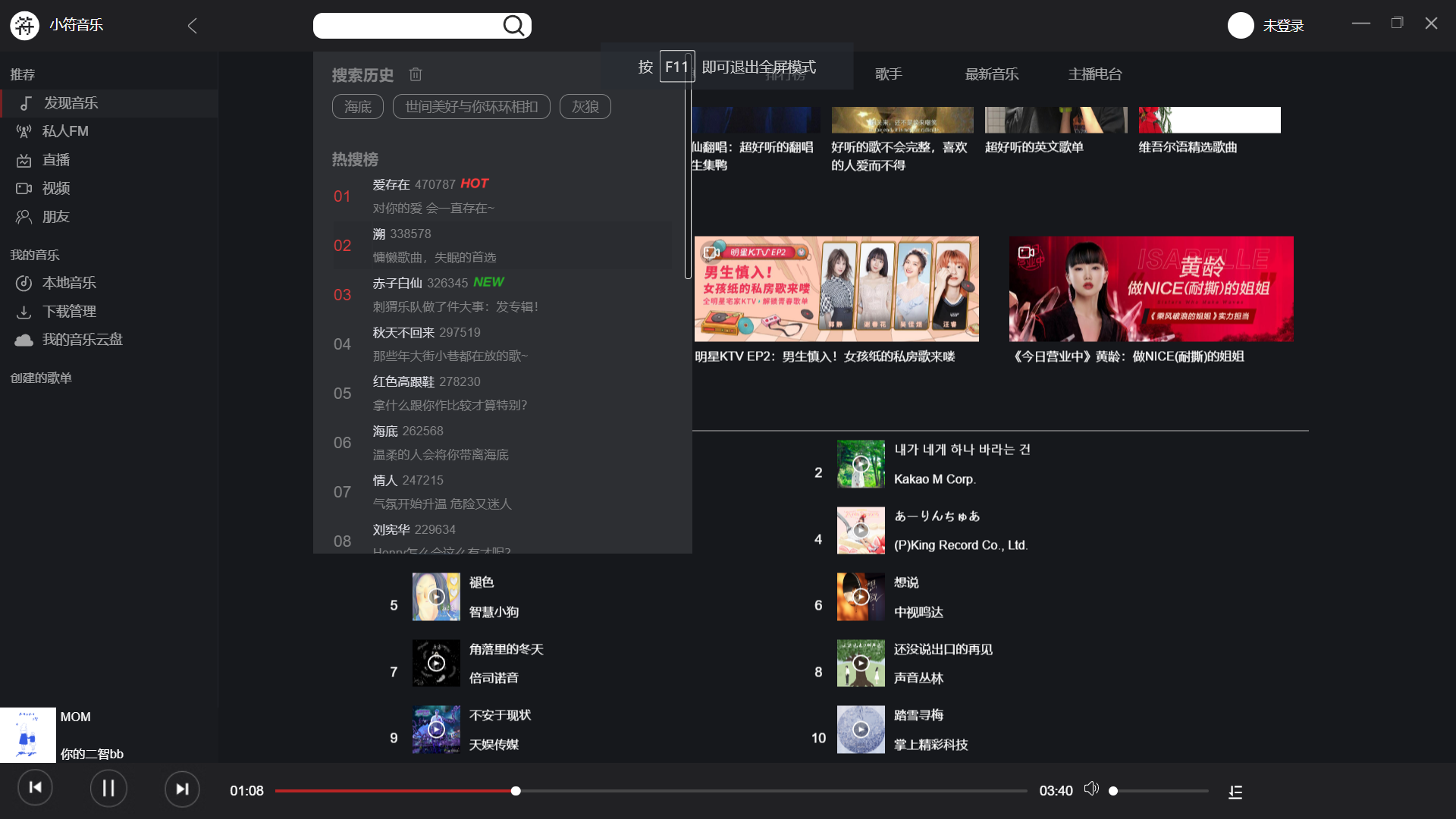Select hot search row 06 海底
The width and height of the screenshot is (1456, 819).
503,443
